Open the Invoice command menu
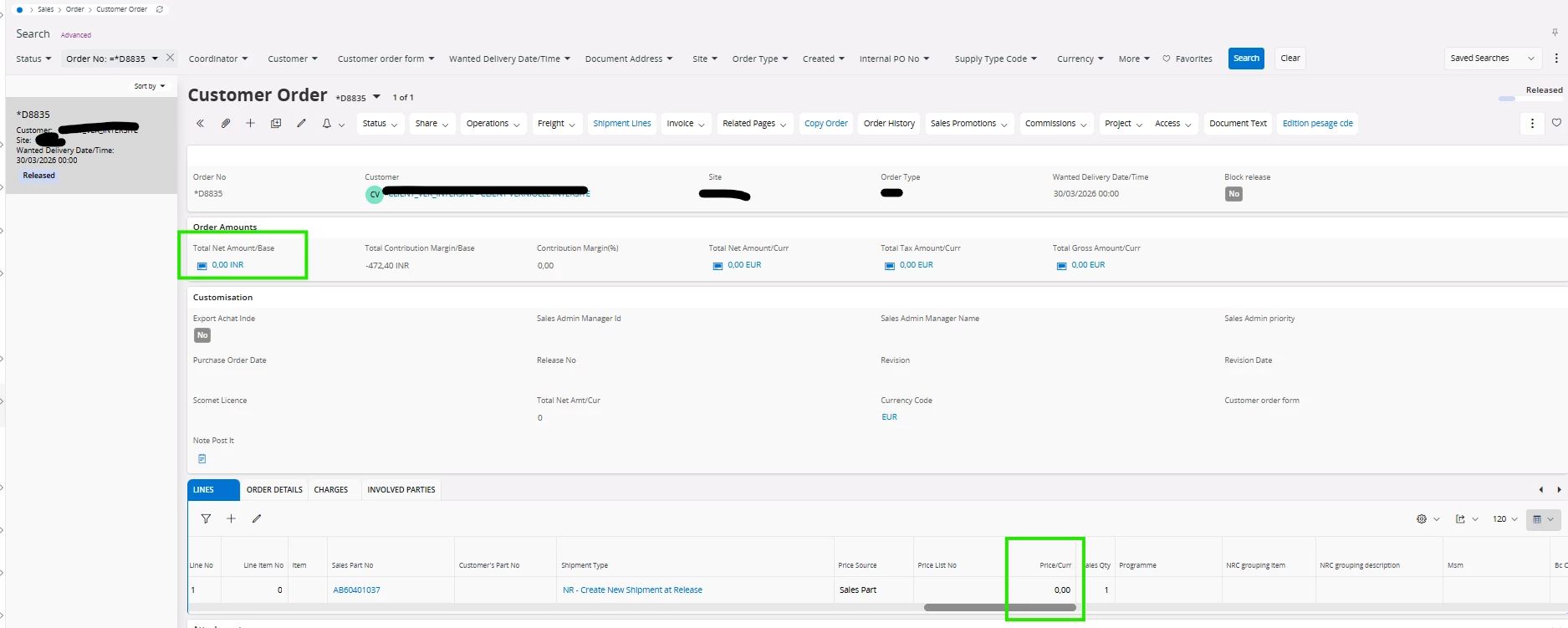The height and width of the screenshot is (628, 1568). (686, 124)
